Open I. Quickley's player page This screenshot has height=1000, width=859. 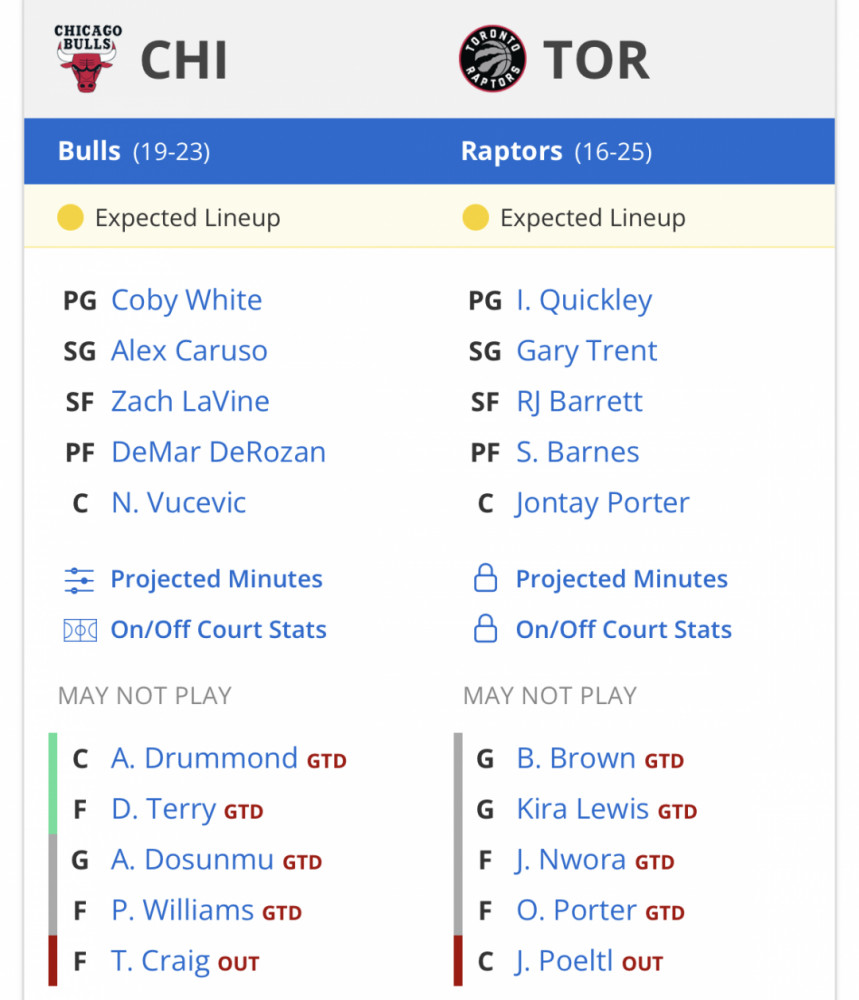click(584, 300)
